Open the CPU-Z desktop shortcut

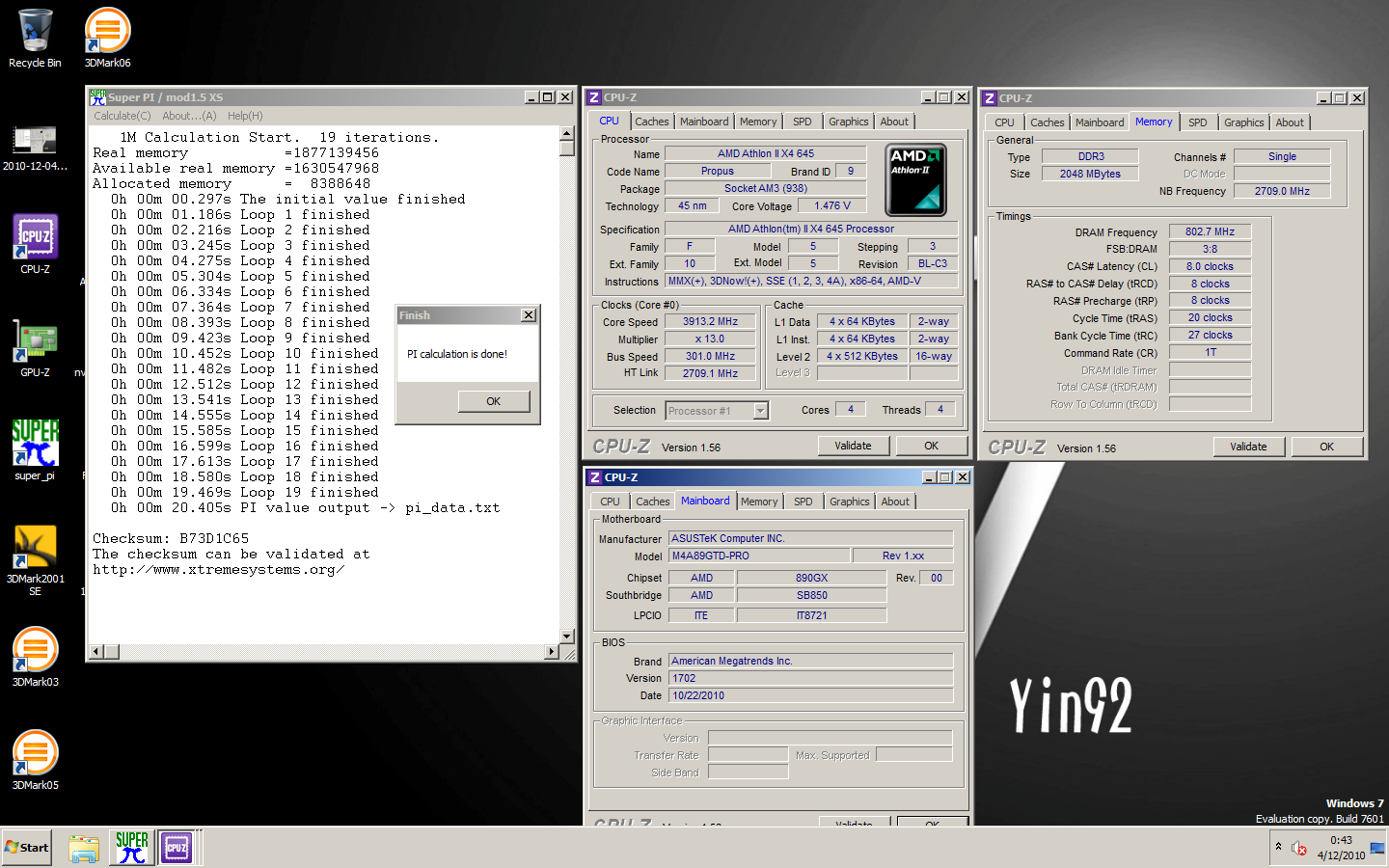coord(35,244)
